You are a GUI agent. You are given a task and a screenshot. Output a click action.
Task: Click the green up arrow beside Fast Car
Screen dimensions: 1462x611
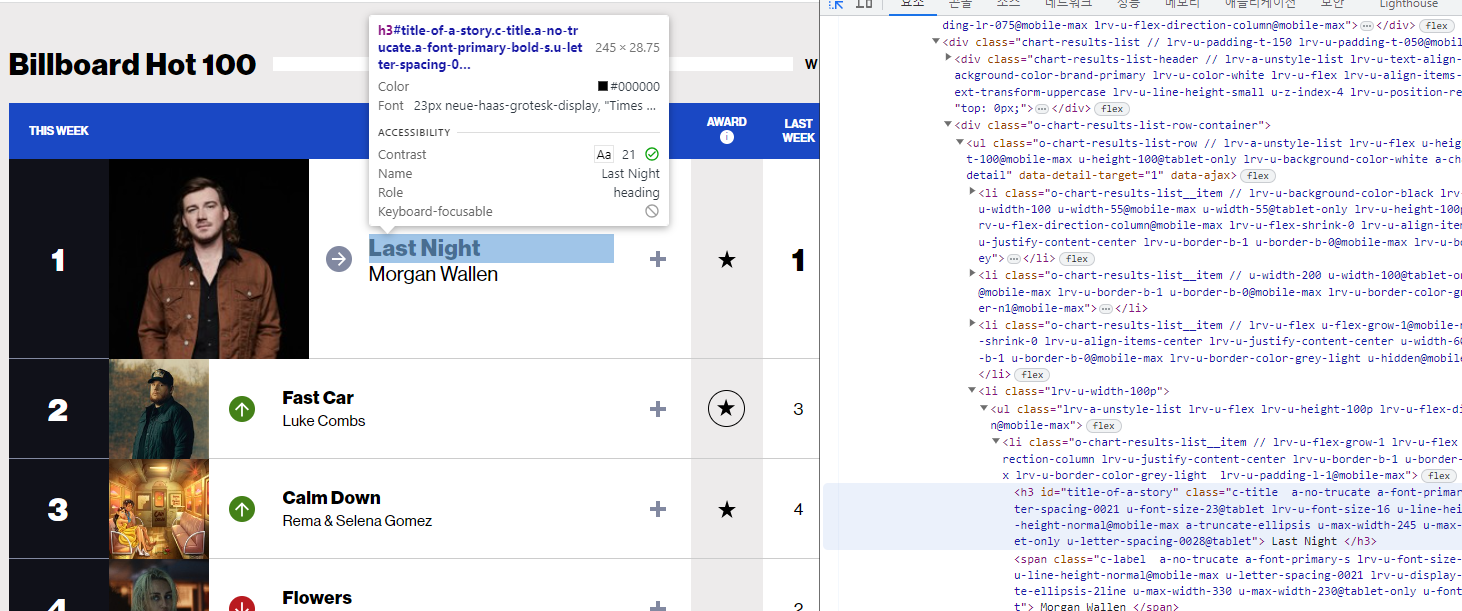[x=242, y=409]
